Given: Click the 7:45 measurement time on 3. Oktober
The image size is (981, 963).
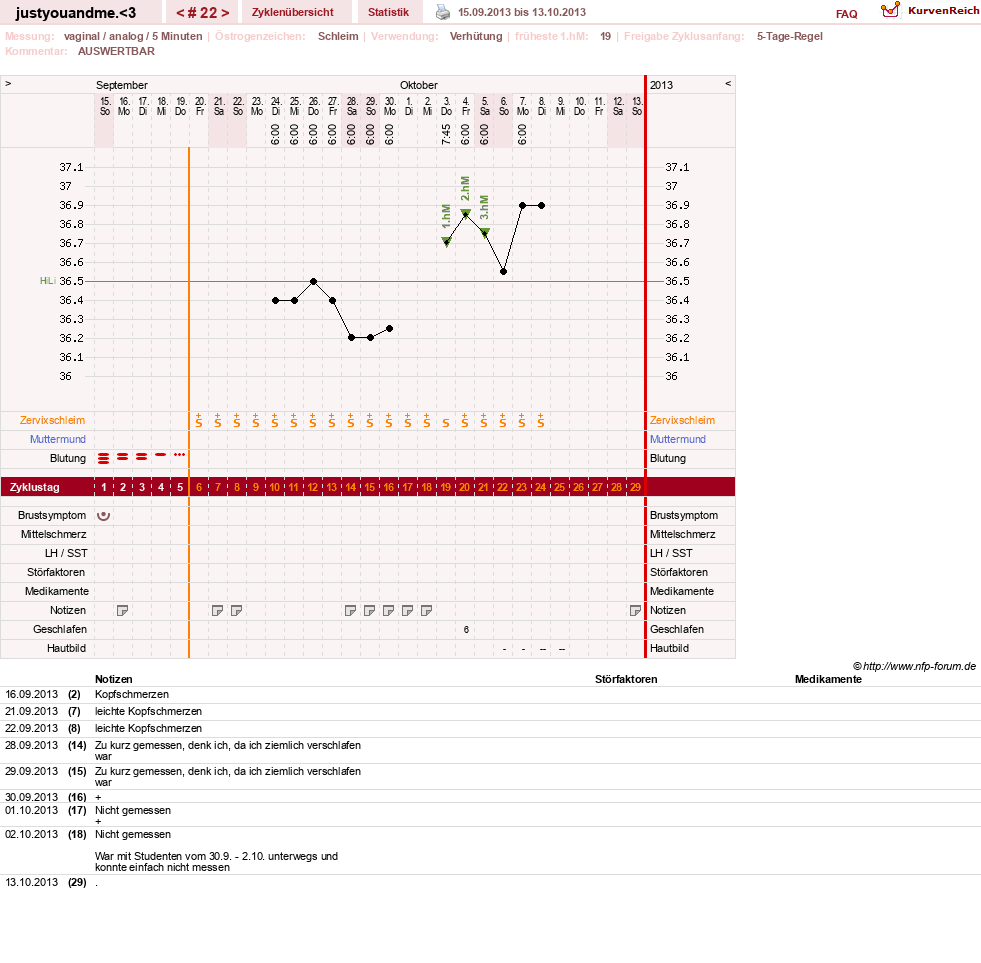Looking at the screenshot, I should 446,135.
